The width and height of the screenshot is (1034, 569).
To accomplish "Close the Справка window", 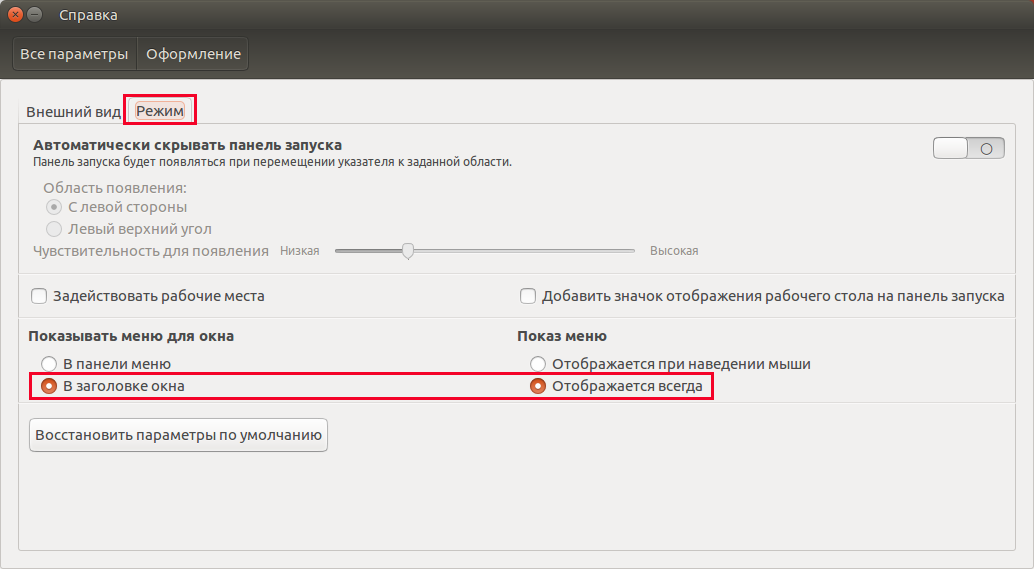I will click(x=15, y=14).
